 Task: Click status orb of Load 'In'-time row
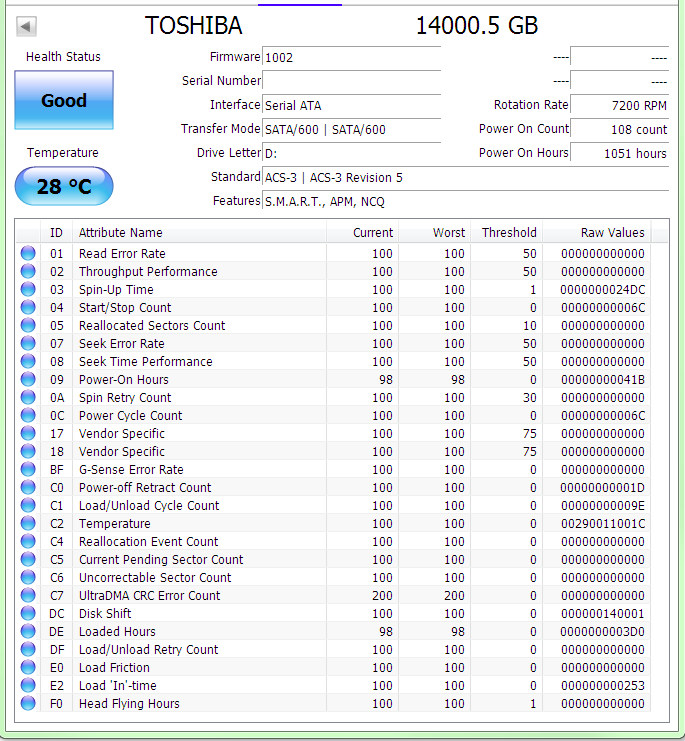(28, 685)
